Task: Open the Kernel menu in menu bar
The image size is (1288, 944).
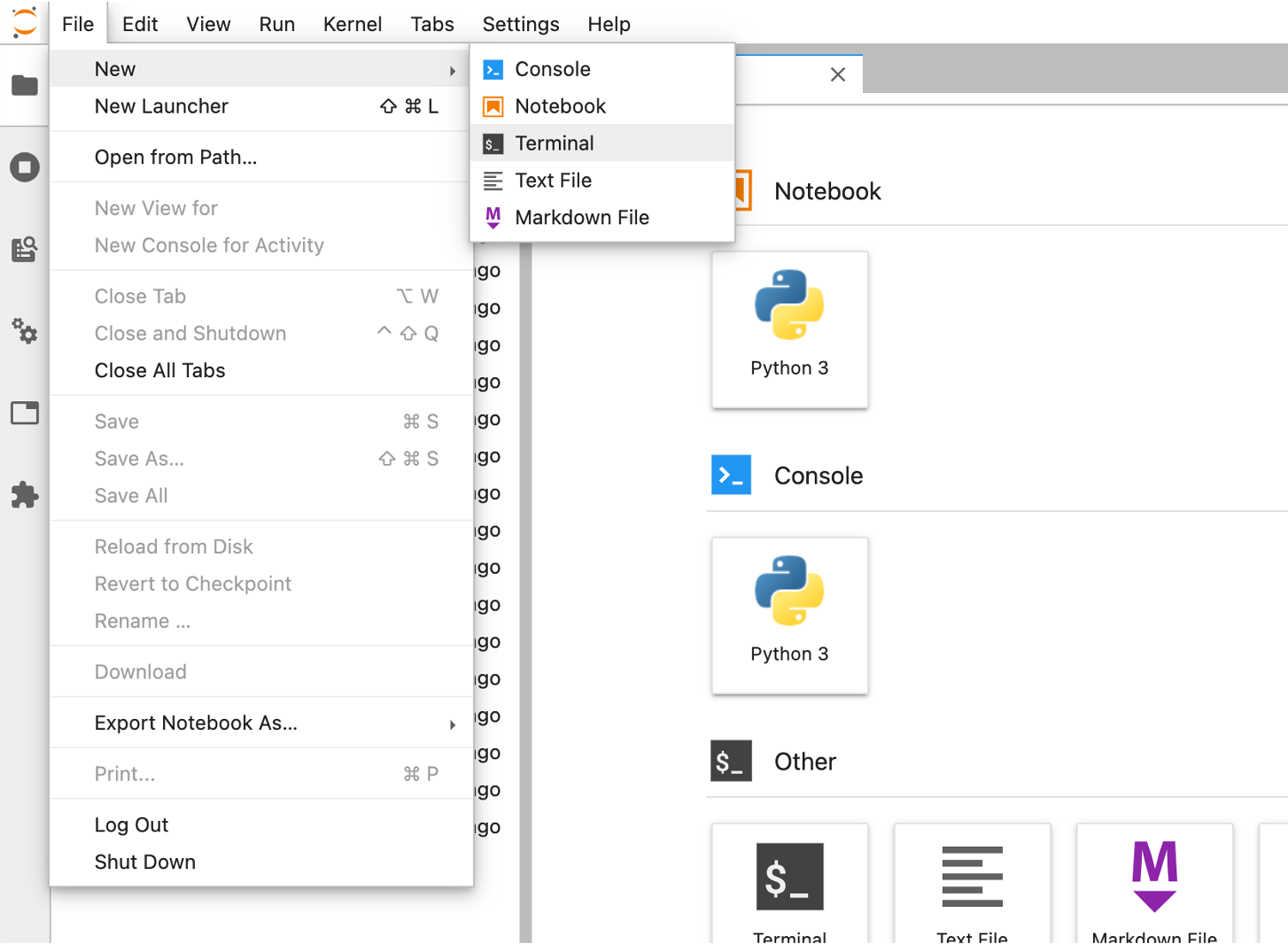Action: [x=352, y=25]
